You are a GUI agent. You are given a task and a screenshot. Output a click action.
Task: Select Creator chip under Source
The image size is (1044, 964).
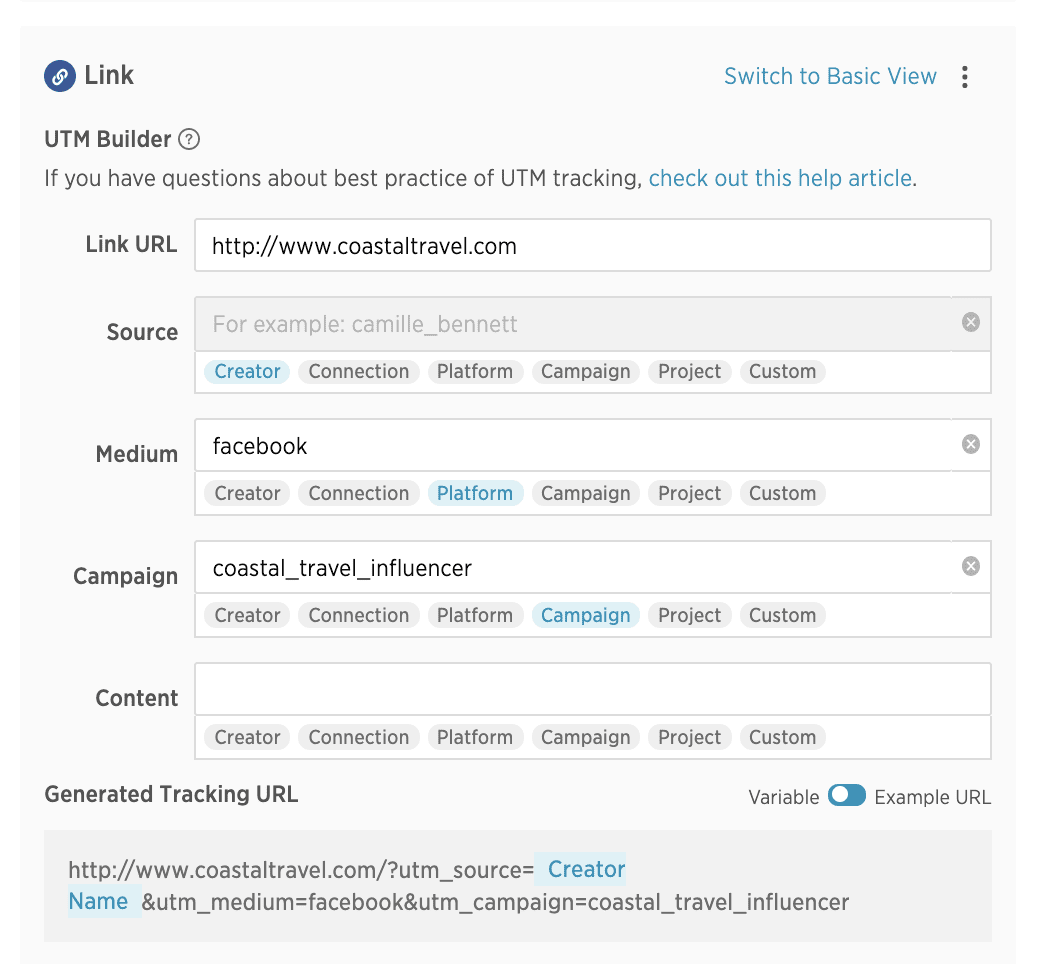point(247,371)
